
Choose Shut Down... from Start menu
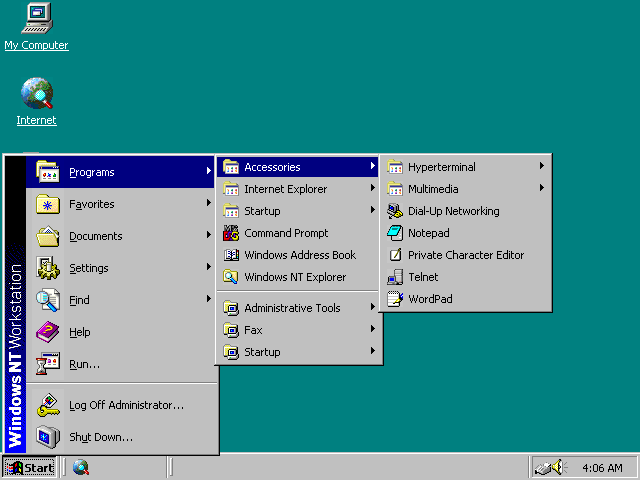click(120, 437)
